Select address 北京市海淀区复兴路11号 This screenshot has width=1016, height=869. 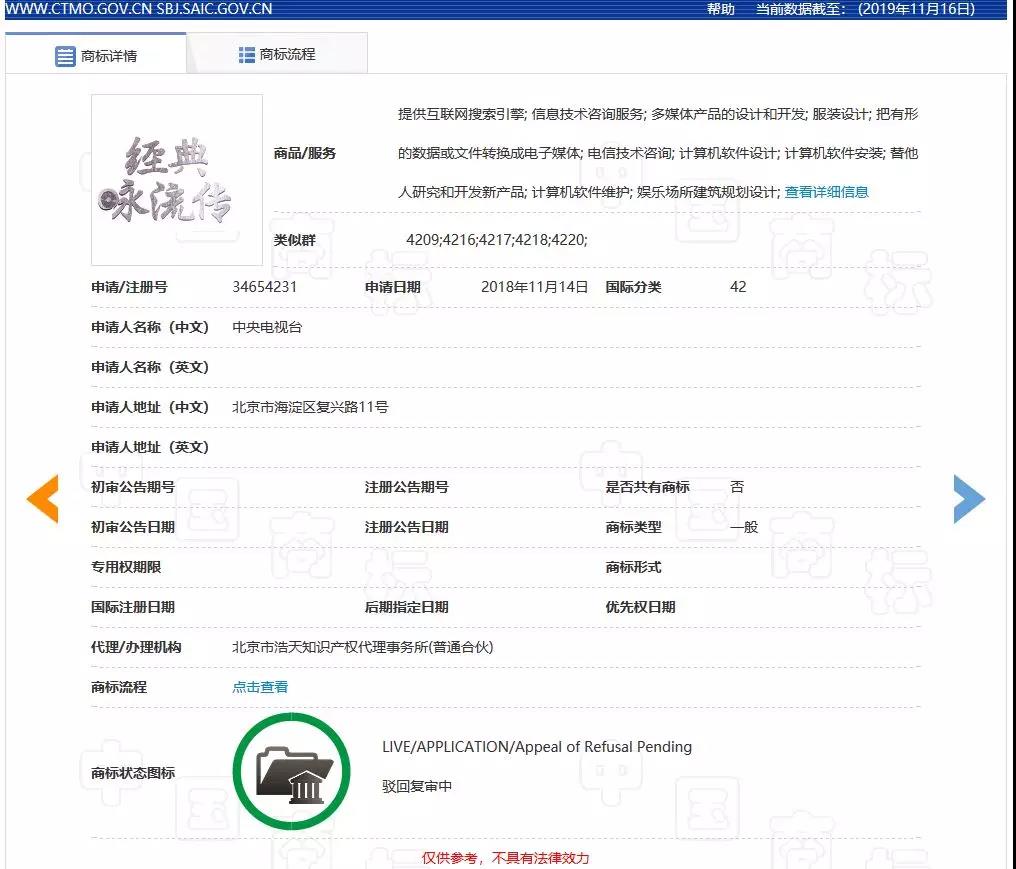[310, 407]
